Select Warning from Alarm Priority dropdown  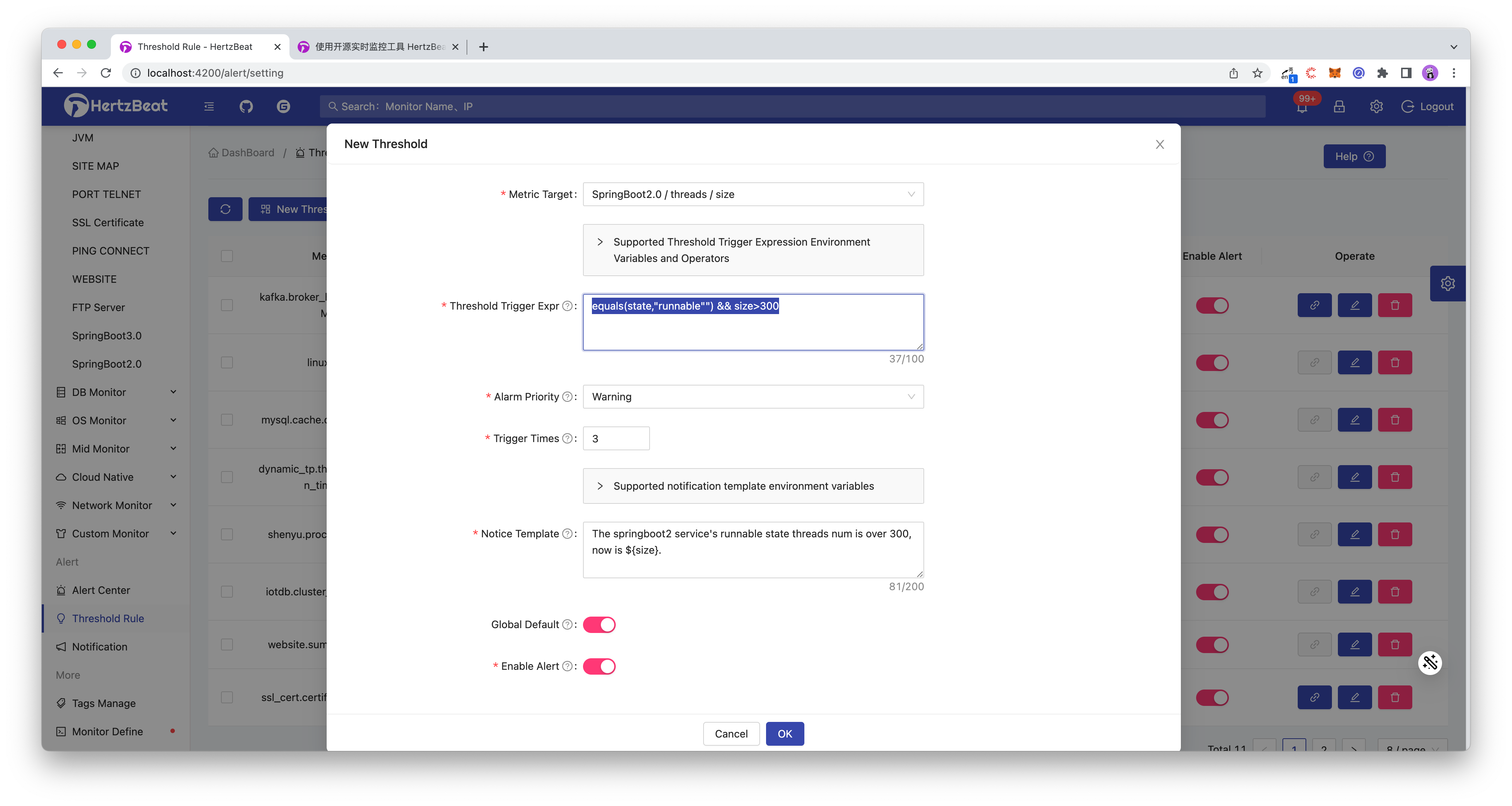[x=752, y=396]
